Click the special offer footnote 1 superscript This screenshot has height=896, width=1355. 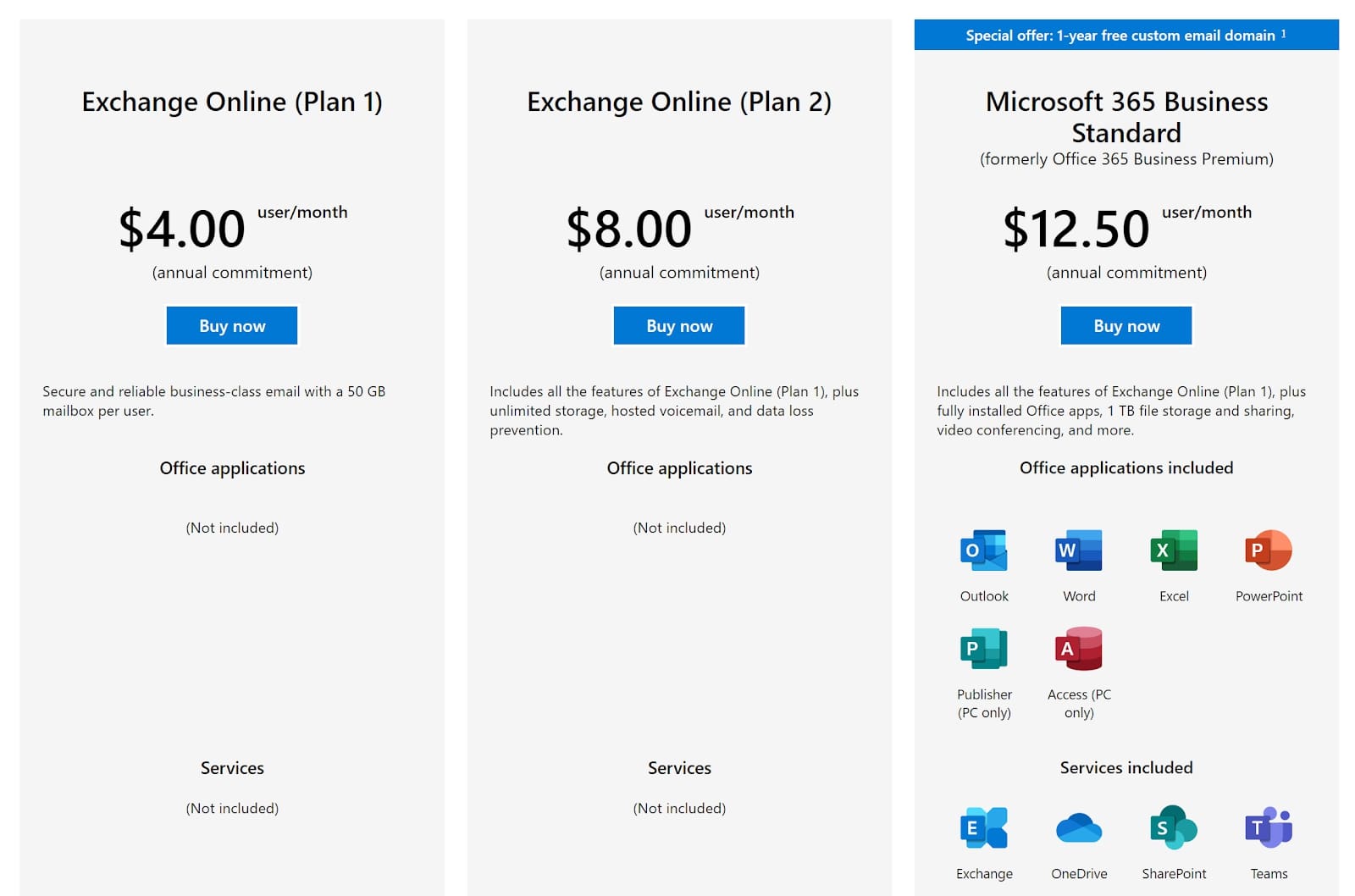pos(1284,34)
